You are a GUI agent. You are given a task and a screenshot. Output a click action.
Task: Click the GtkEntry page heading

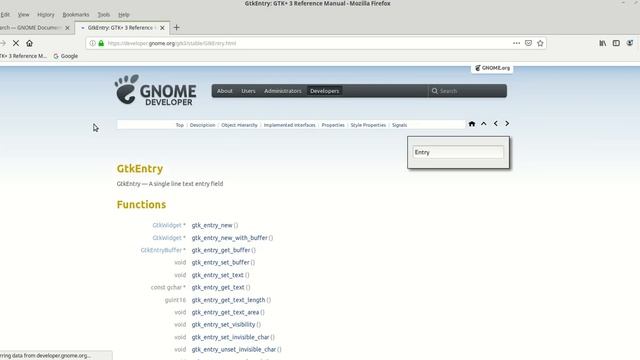click(140, 169)
